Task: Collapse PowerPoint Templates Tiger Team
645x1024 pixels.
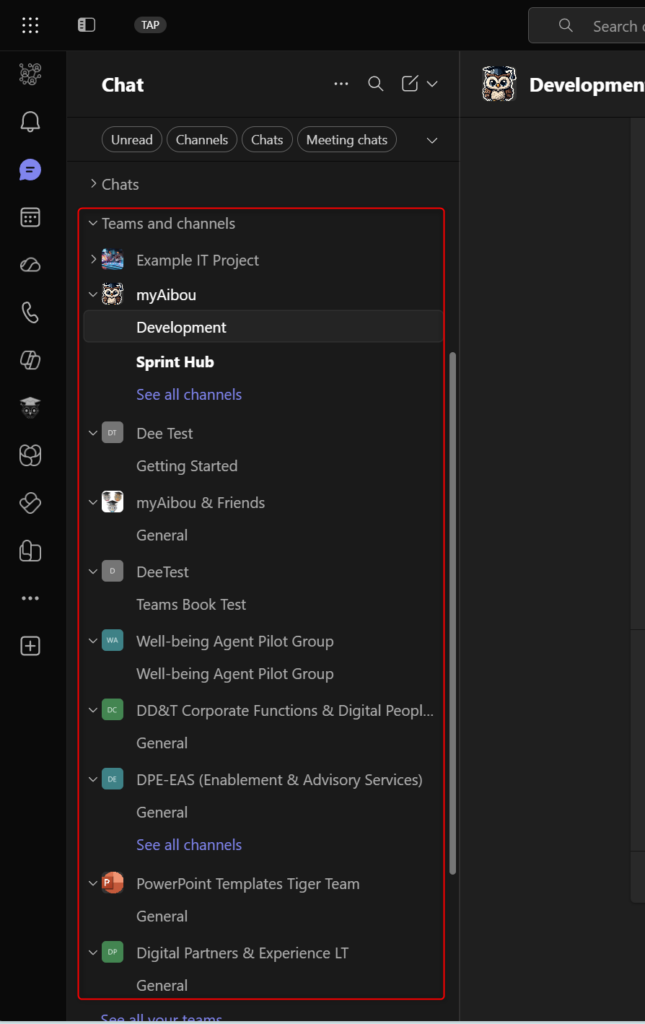Action: [93, 883]
